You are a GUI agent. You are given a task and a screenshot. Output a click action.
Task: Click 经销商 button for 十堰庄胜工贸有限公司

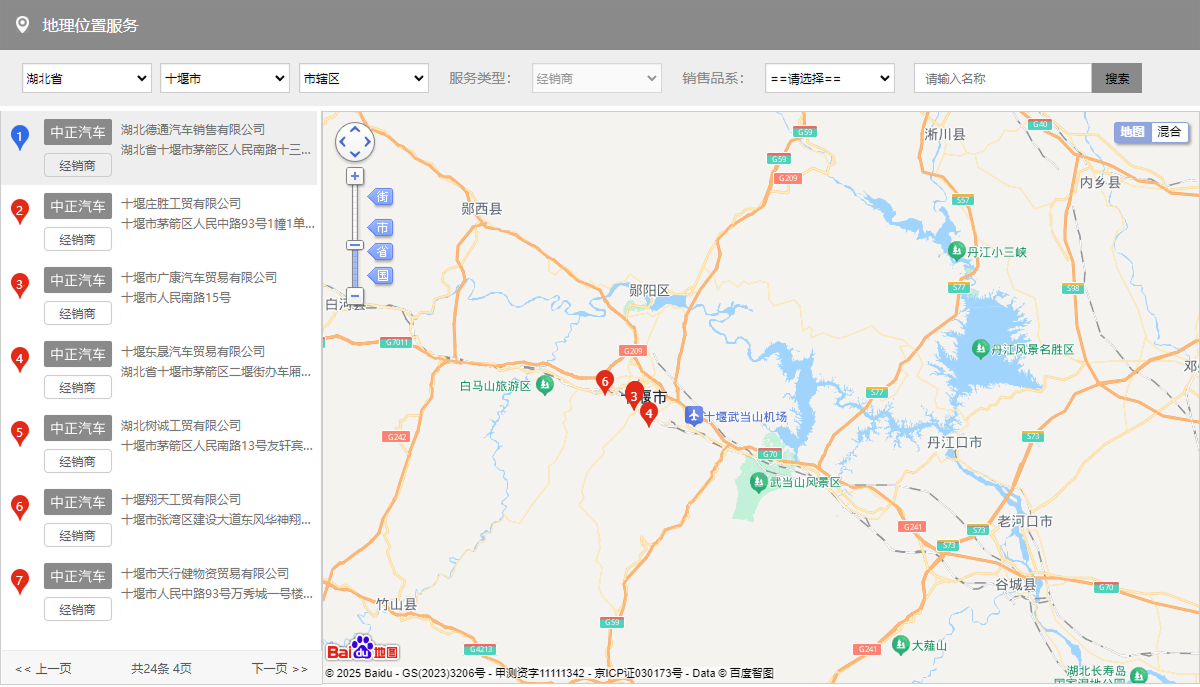[x=78, y=239]
